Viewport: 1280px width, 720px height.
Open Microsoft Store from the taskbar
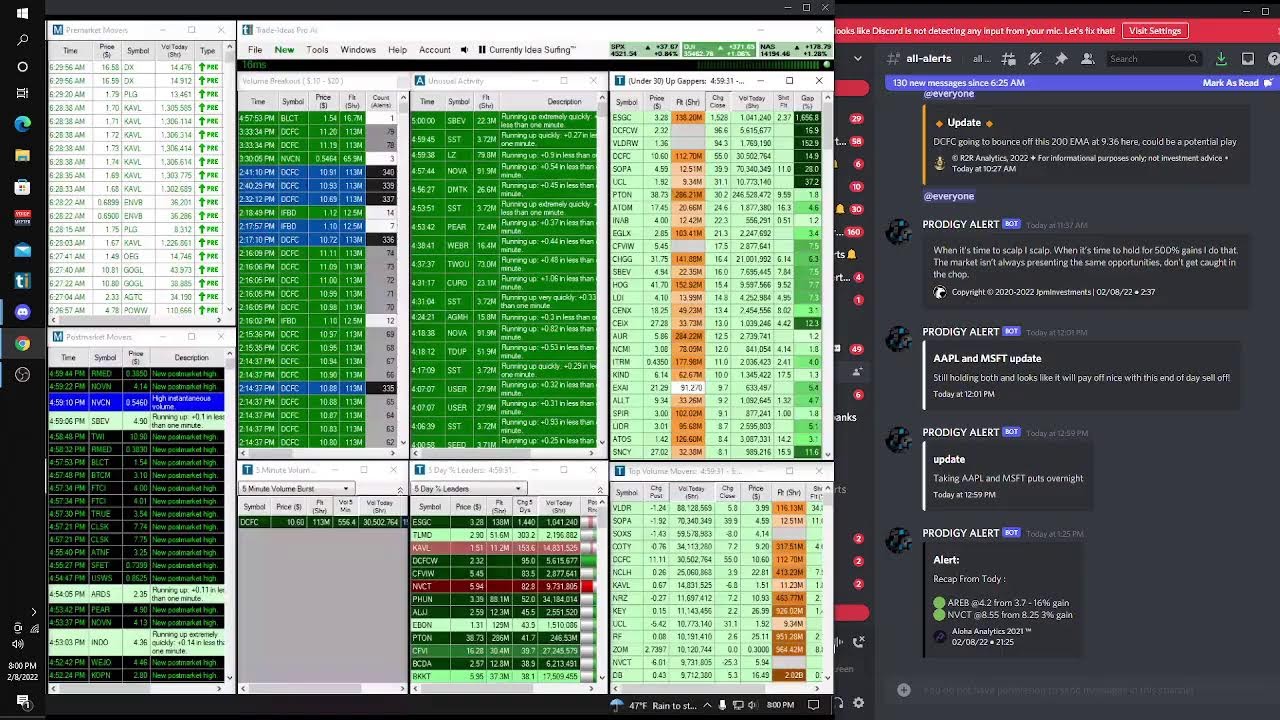[x=22, y=187]
